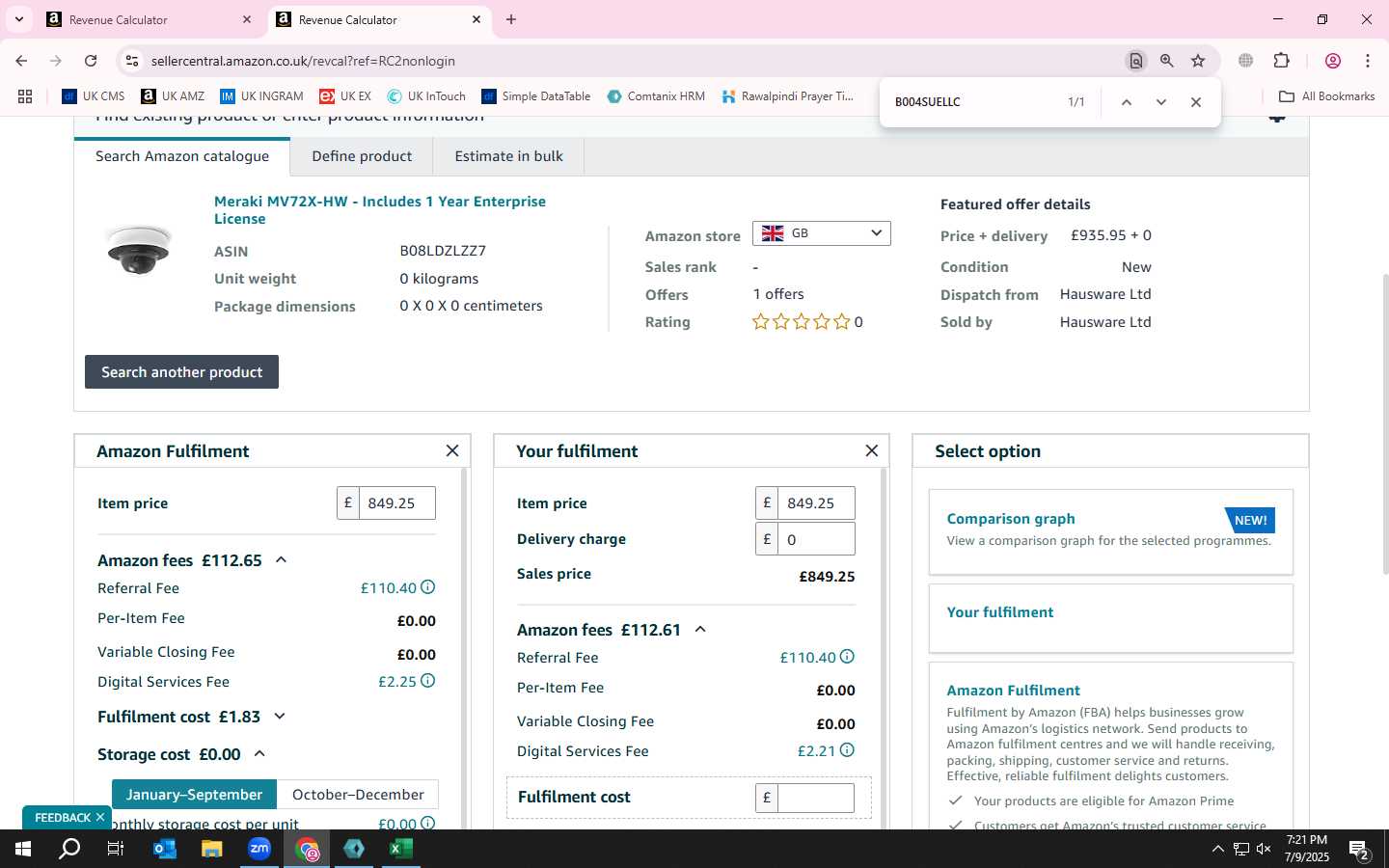Viewport: 1389px width, 868px height.
Task: Open File Explorer from the taskbar
Action: pos(212,849)
